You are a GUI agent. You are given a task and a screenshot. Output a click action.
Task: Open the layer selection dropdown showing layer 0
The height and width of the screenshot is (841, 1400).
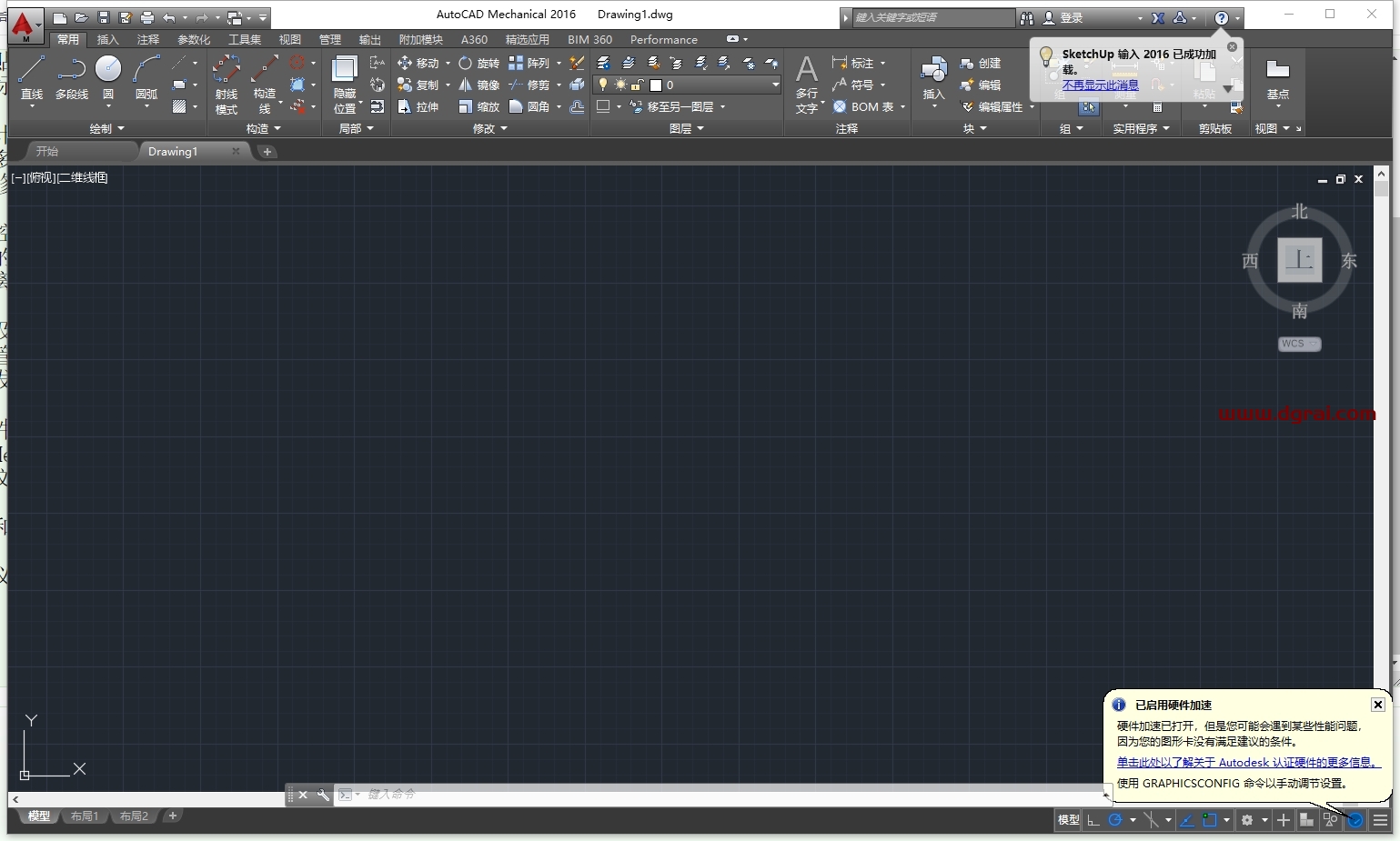pos(775,85)
